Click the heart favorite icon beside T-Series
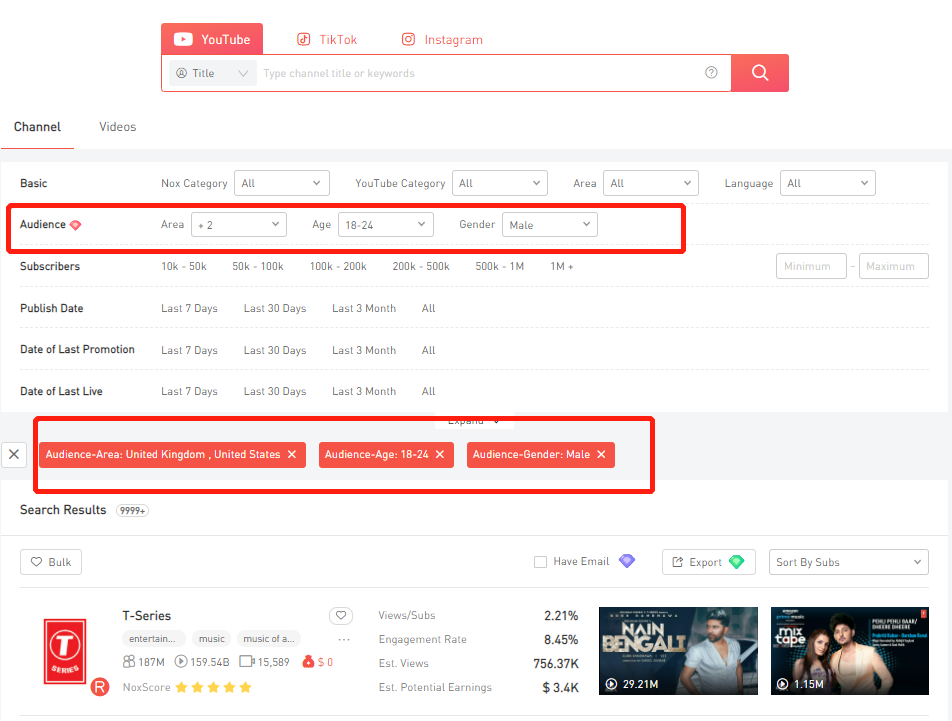952x721 pixels. click(x=341, y=616)
